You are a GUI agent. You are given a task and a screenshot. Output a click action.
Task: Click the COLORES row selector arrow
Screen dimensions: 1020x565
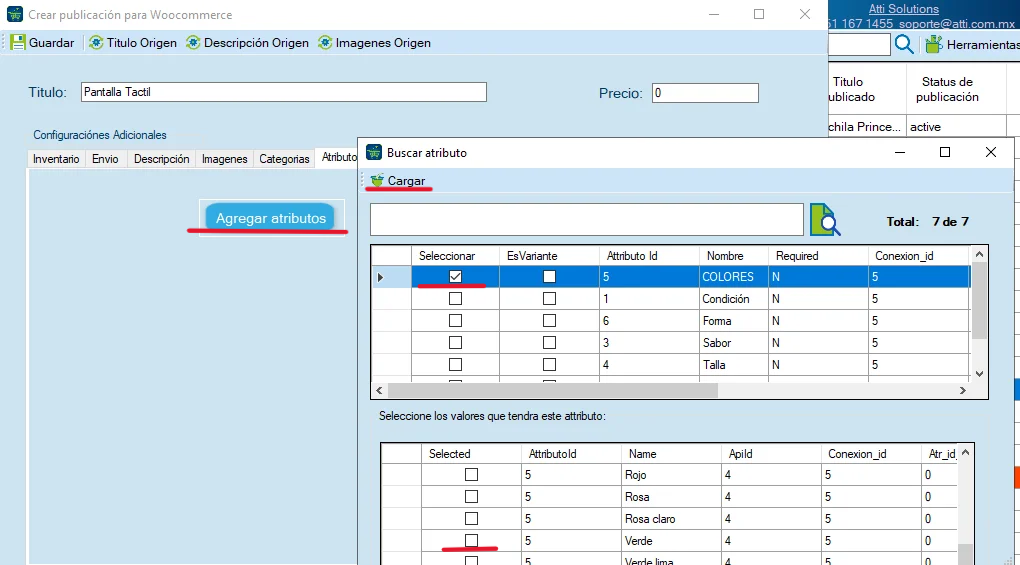(381, 277)
